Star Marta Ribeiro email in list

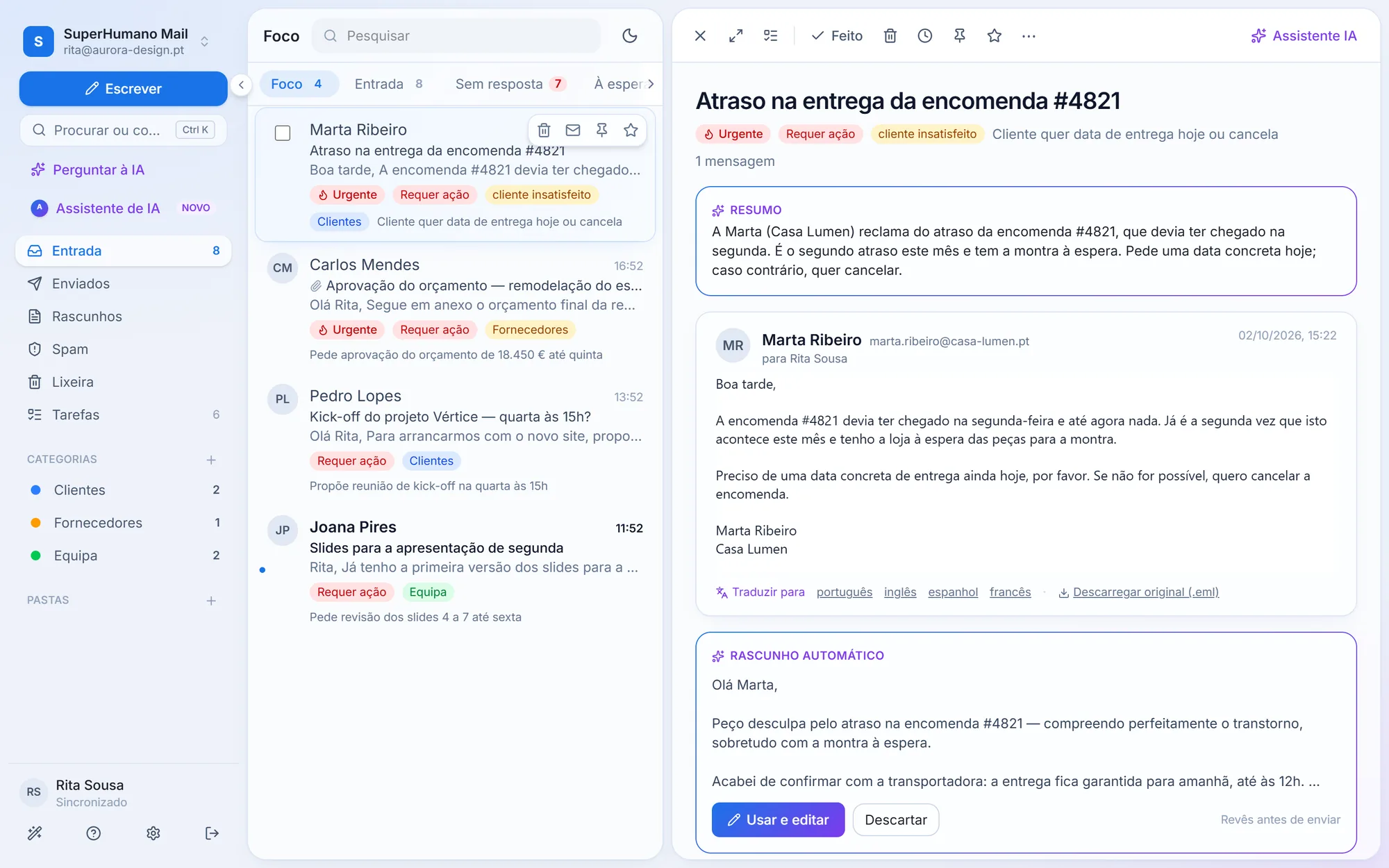click(631, 130)
